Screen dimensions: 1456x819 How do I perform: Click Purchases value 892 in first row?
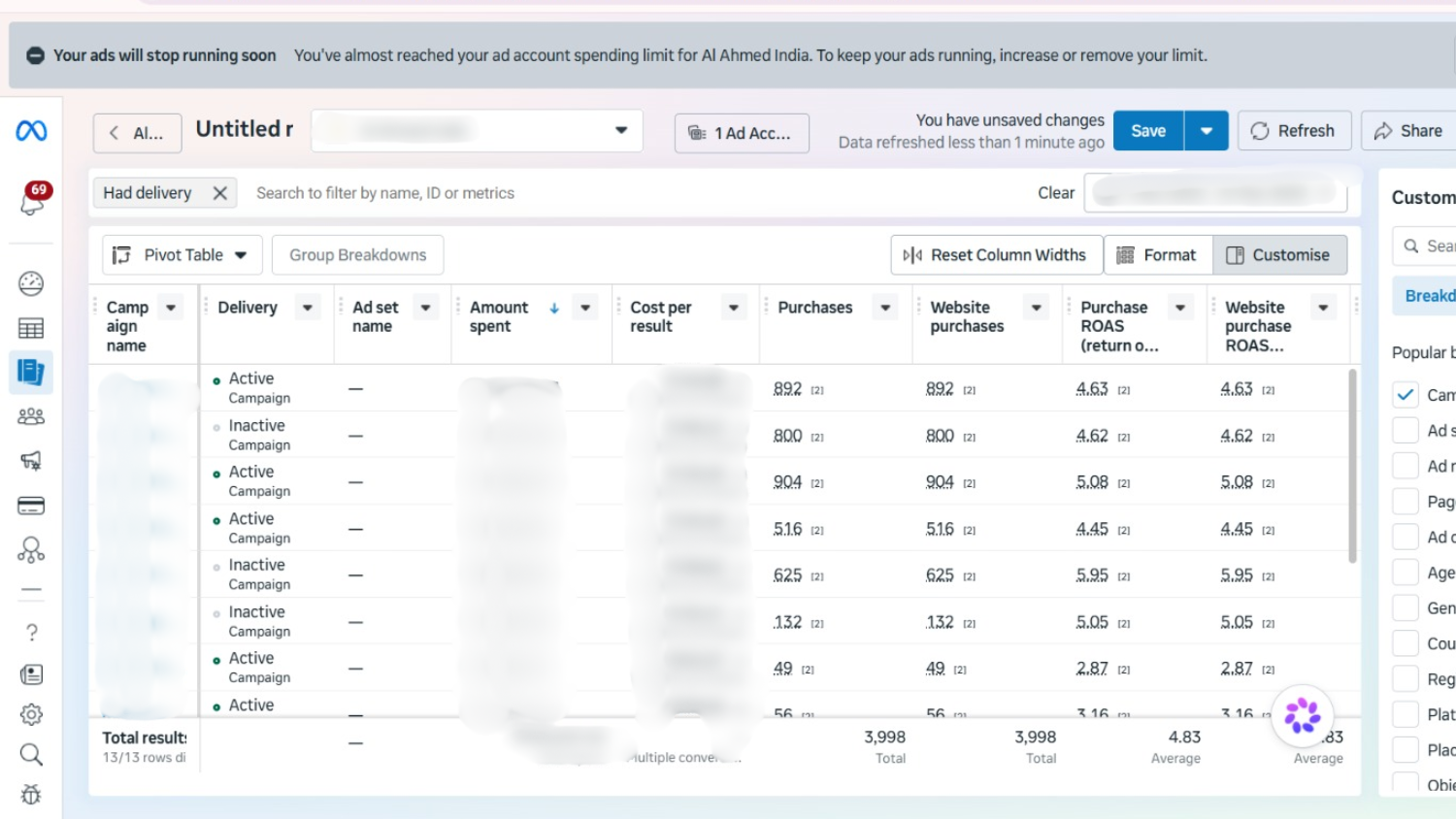tap(787, 389)
